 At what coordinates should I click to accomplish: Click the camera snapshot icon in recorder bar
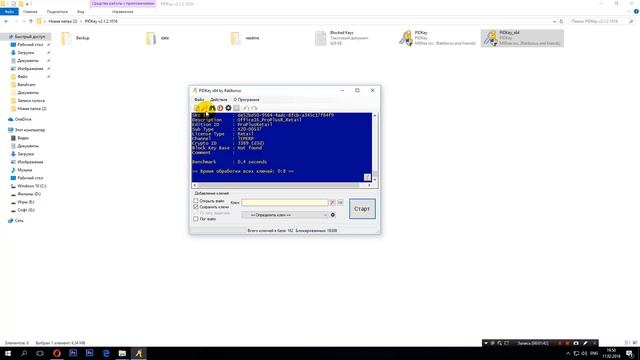click(576, 343)
